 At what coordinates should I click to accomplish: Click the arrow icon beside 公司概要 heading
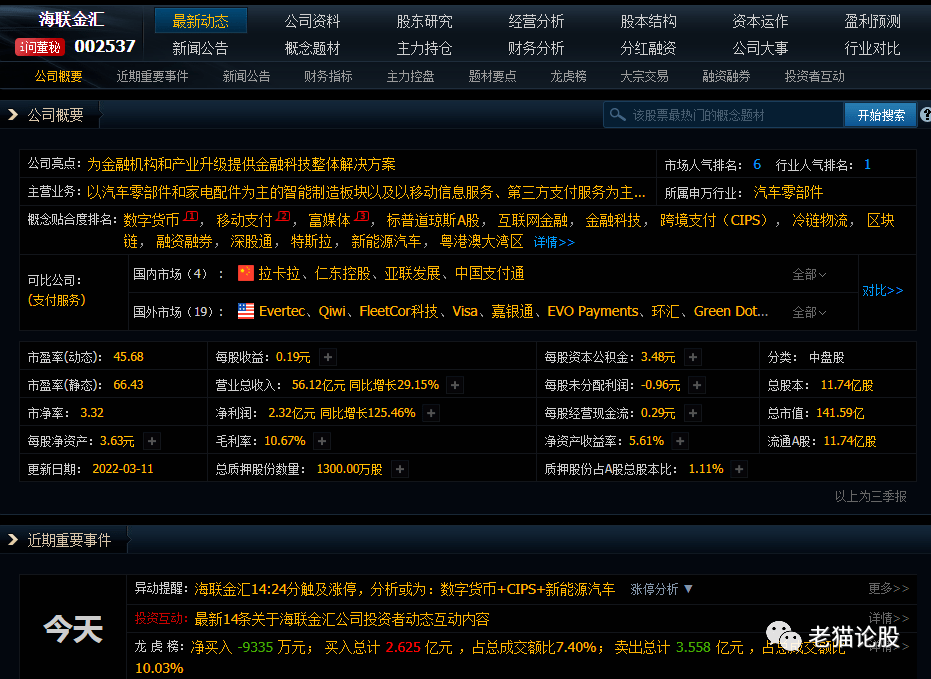click(12, 115)
